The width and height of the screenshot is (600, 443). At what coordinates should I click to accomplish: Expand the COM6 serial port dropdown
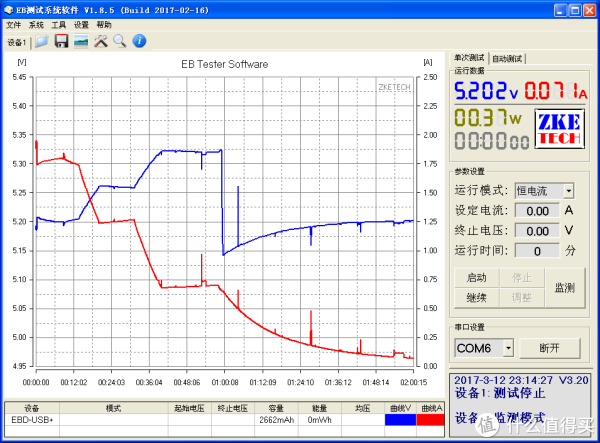pyautogui.click(x=508, y=348)
